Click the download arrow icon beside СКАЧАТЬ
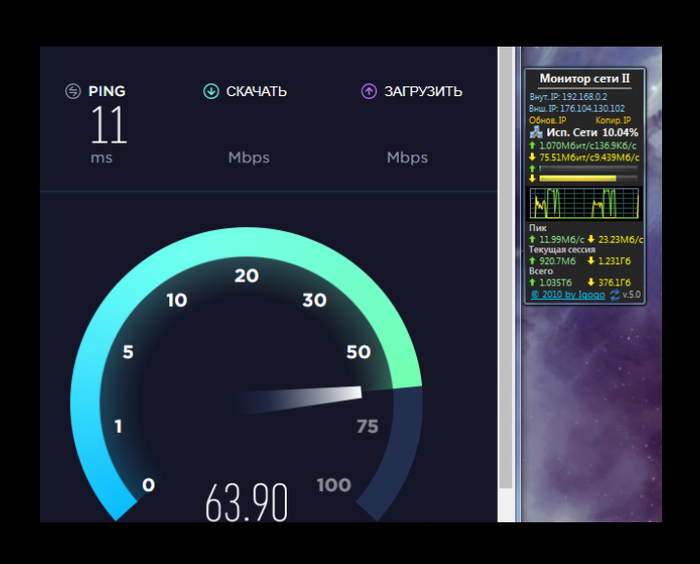The image size is (700, 564). click(x=211, y=91)
